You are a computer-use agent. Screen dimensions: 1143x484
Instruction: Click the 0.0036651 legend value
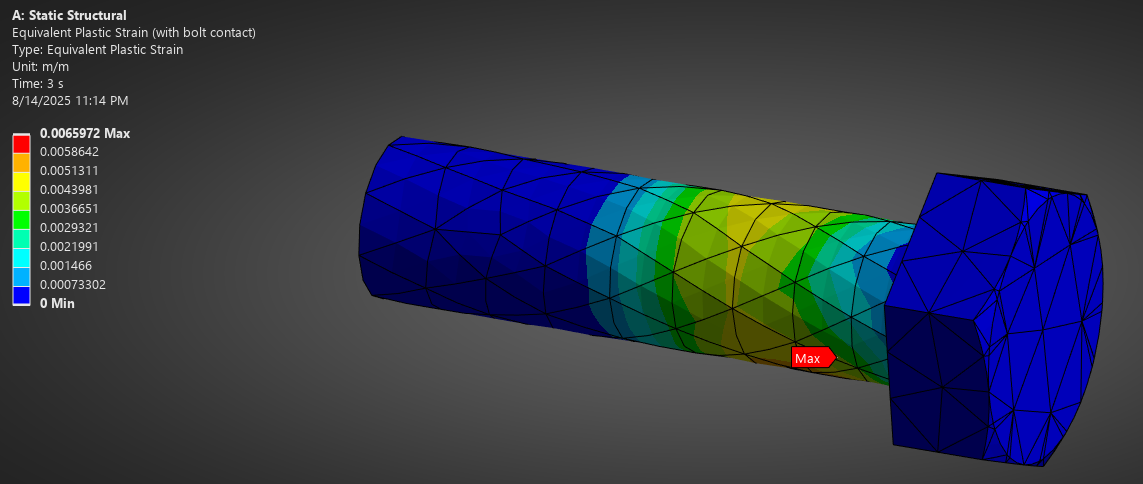[69, 208]
